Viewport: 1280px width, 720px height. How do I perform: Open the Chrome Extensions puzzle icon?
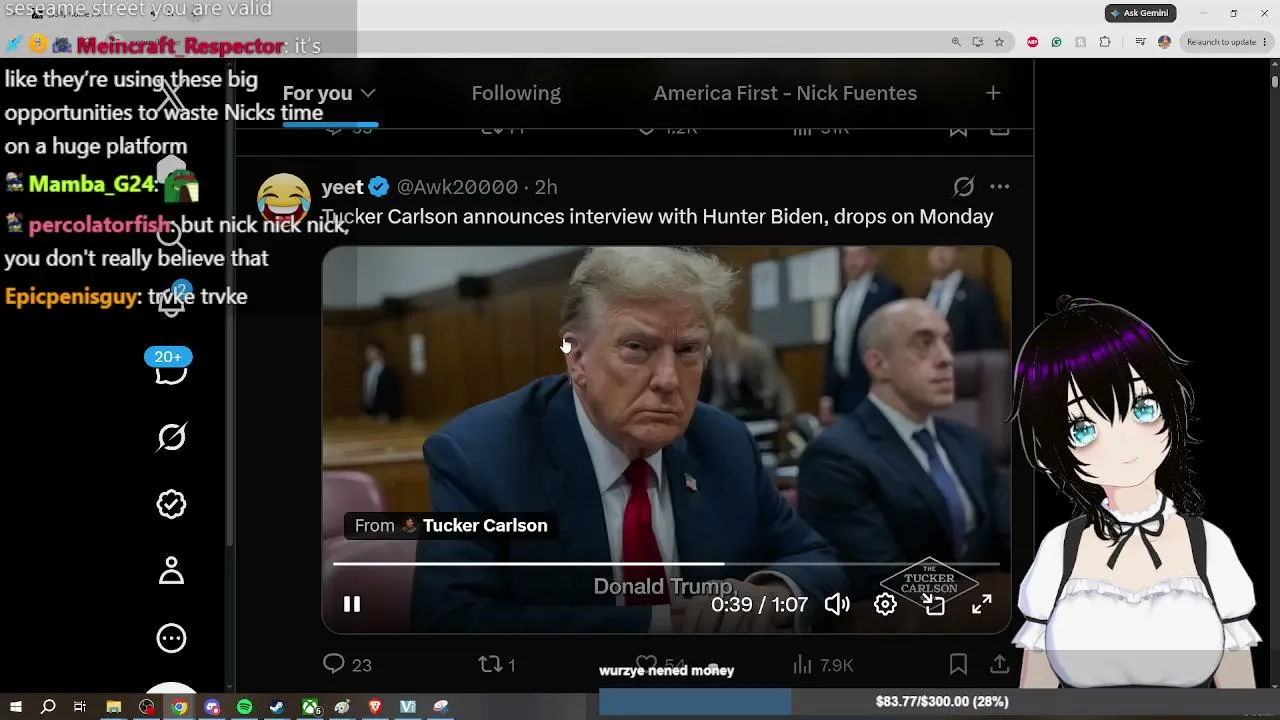click(1105, 42)
